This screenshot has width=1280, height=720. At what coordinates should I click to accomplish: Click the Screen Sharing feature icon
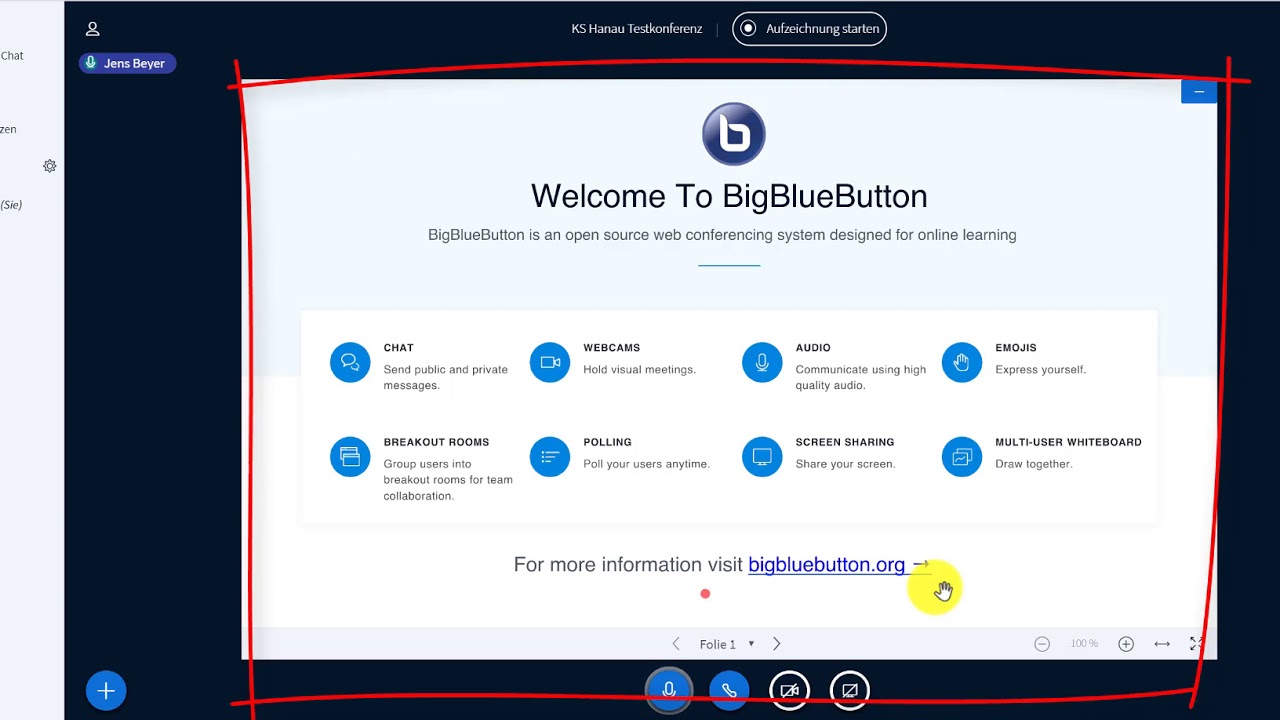point(762,457)
